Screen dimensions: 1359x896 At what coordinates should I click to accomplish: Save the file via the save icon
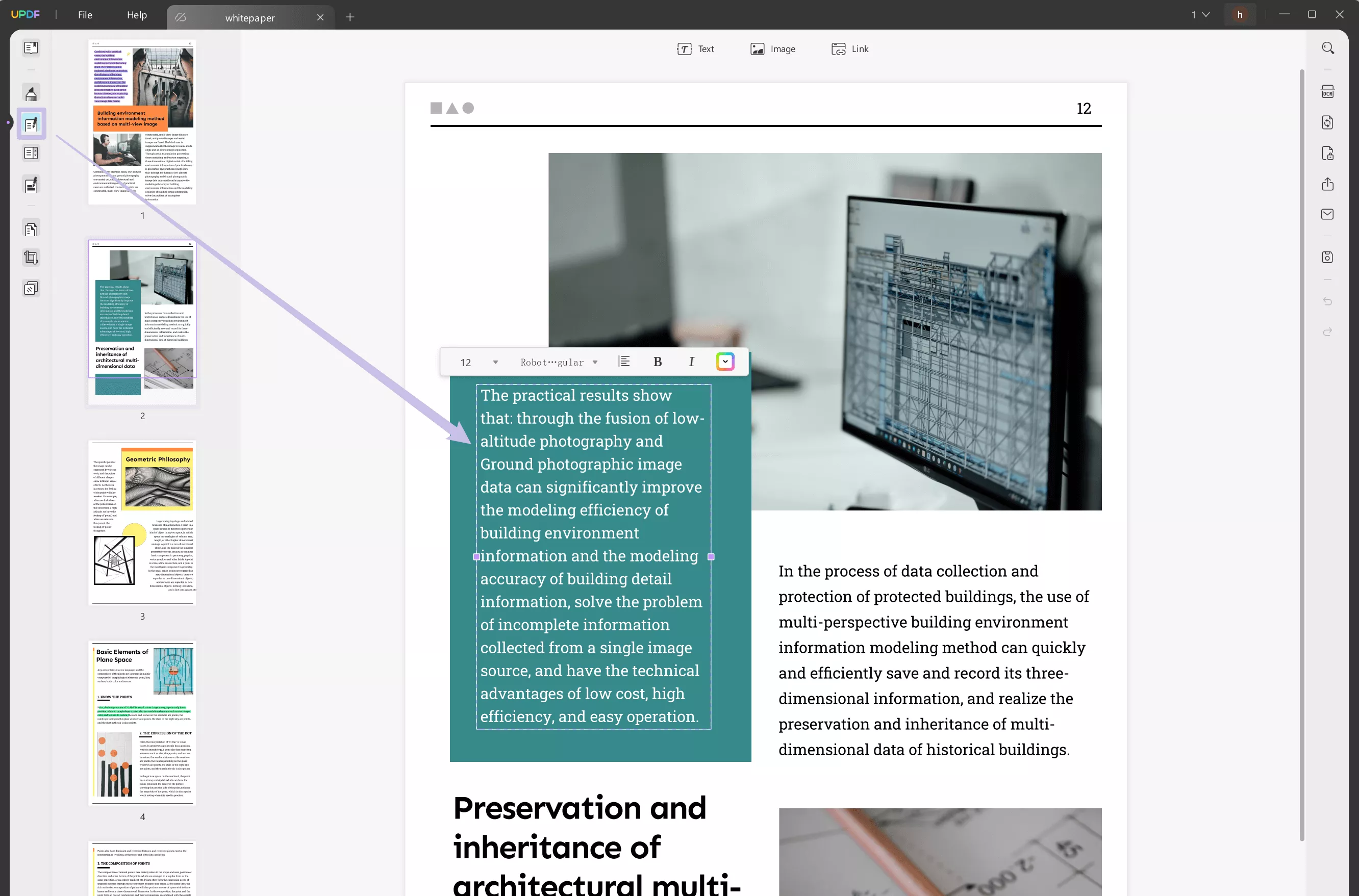click(1327, 257)
